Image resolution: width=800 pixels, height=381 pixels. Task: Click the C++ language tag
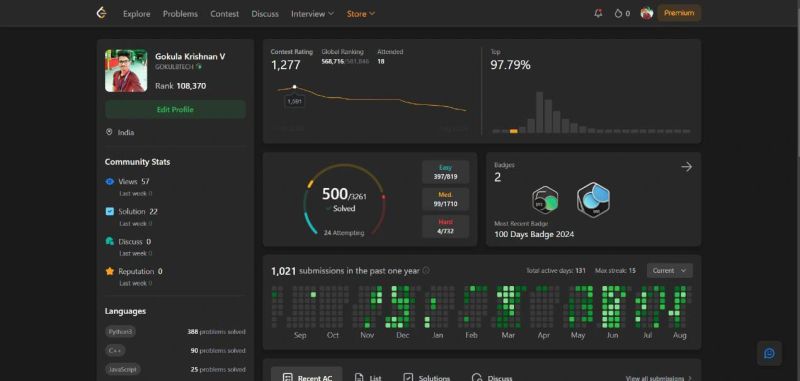pyautogui.click(x=115, y=350)
